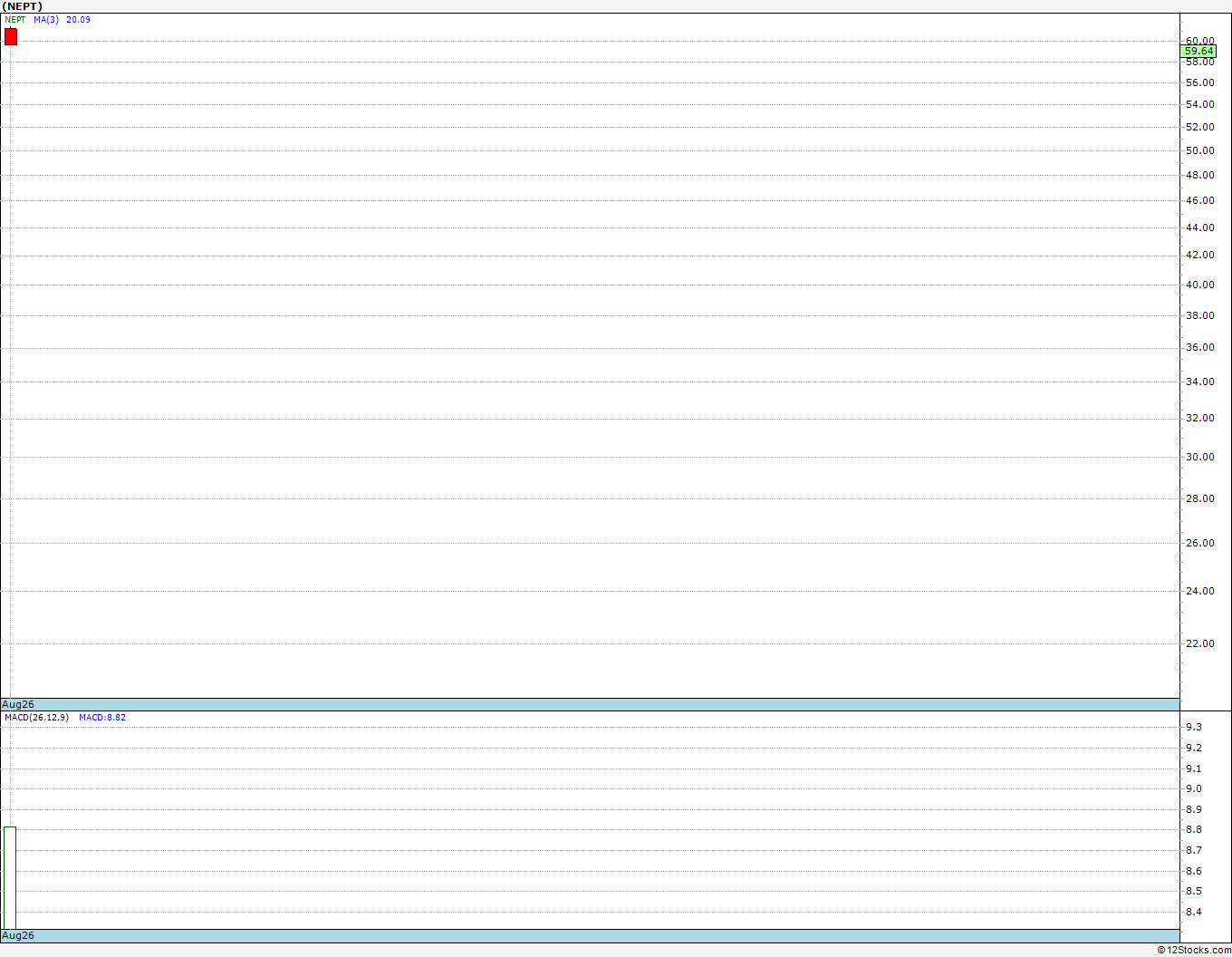Click the 30.00 price axis label

[x=1200, y=457]
